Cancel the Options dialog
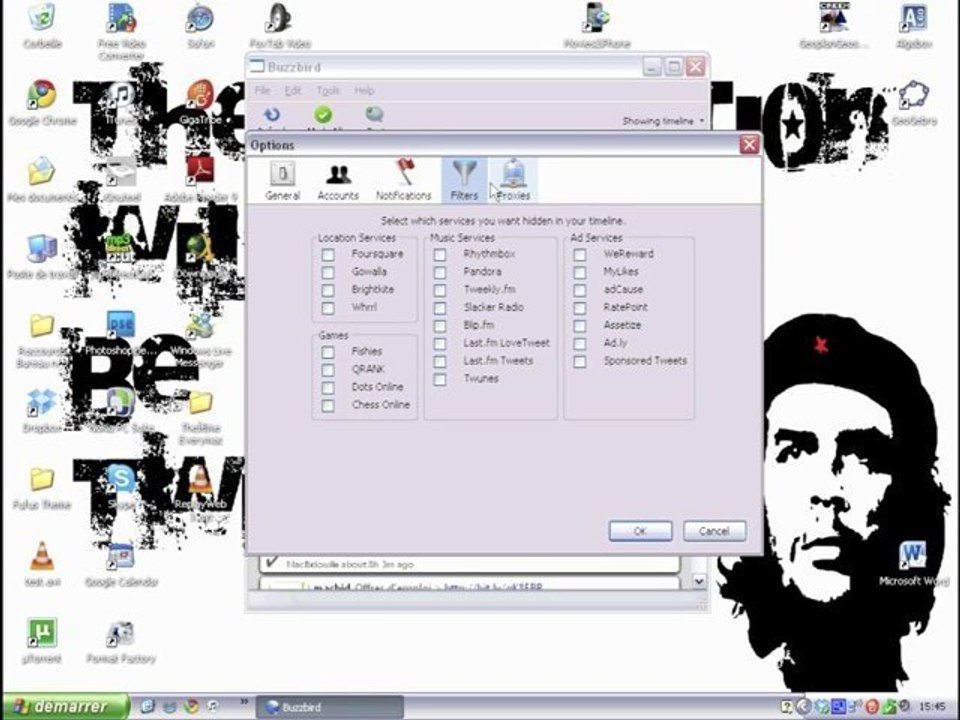This screenshot has width=960, height=720. coord(714,531)
